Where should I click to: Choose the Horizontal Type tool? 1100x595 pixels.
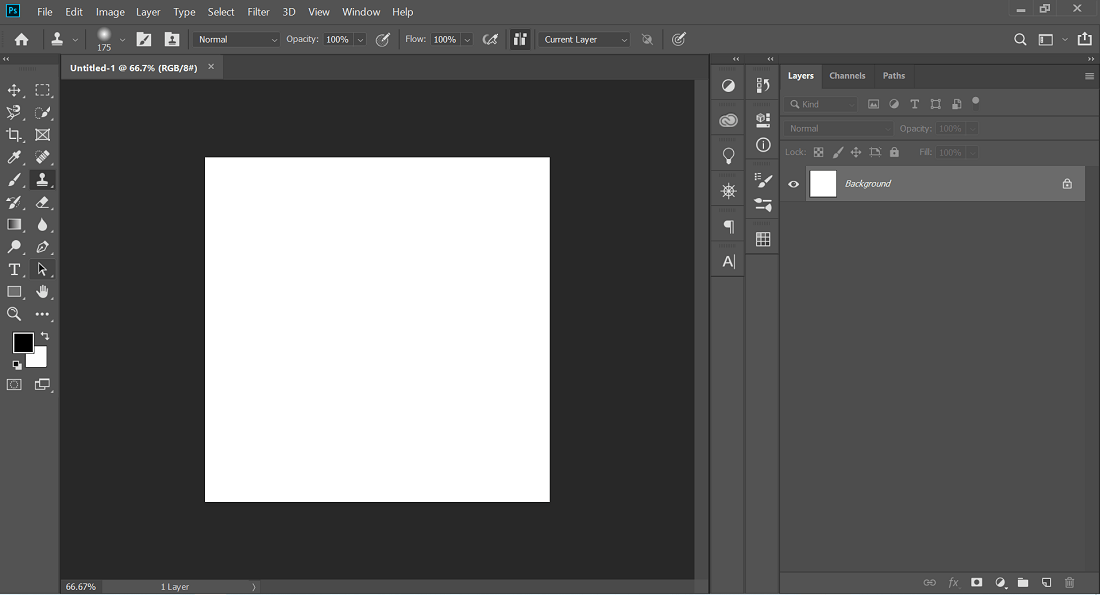coord(14,269)
